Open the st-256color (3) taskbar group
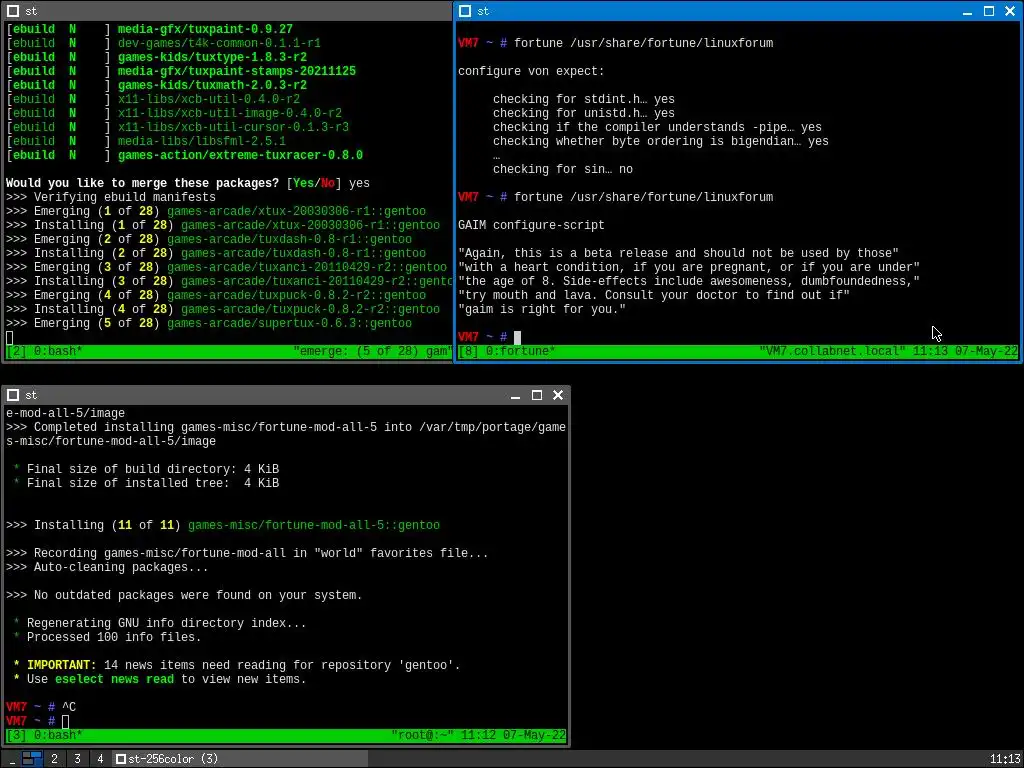This screenshot has width=1024, height=768. coord(239,759)
